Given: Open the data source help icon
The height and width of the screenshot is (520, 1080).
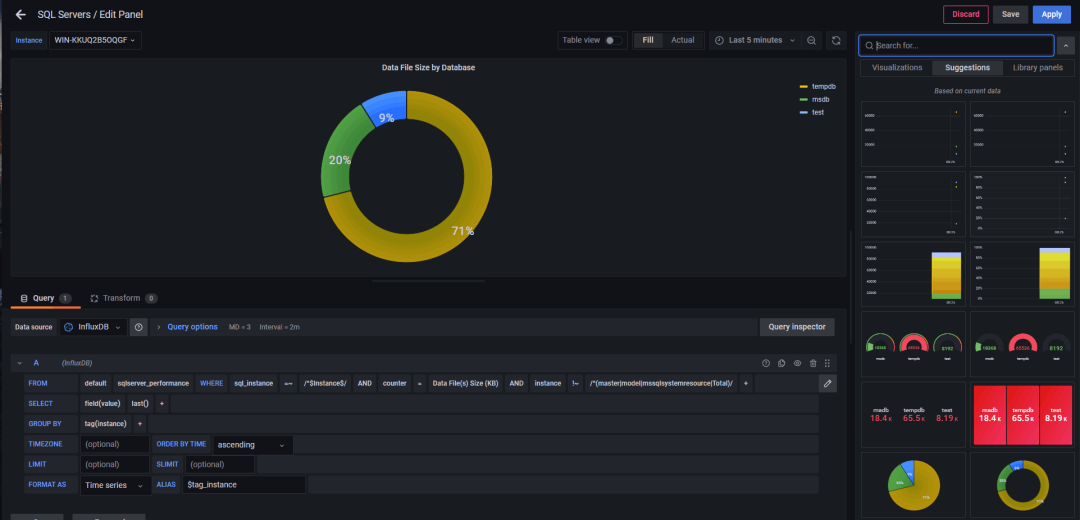Looking at the screenshot, I should click(x=138, y=327).
